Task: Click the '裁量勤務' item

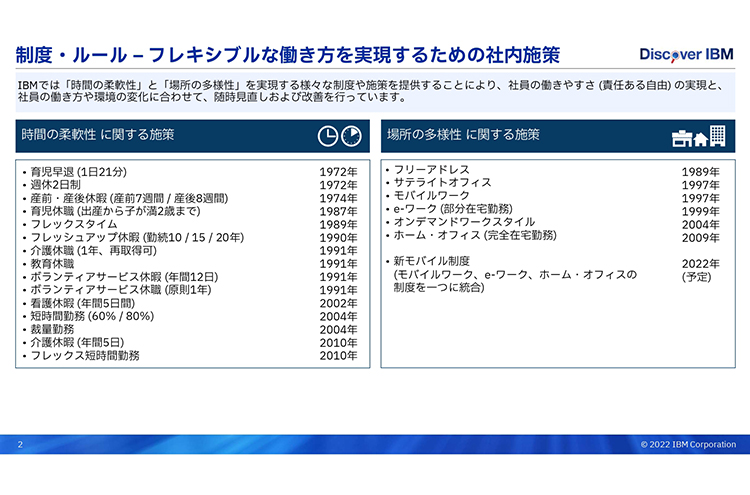Action: [x=52, y=330]
